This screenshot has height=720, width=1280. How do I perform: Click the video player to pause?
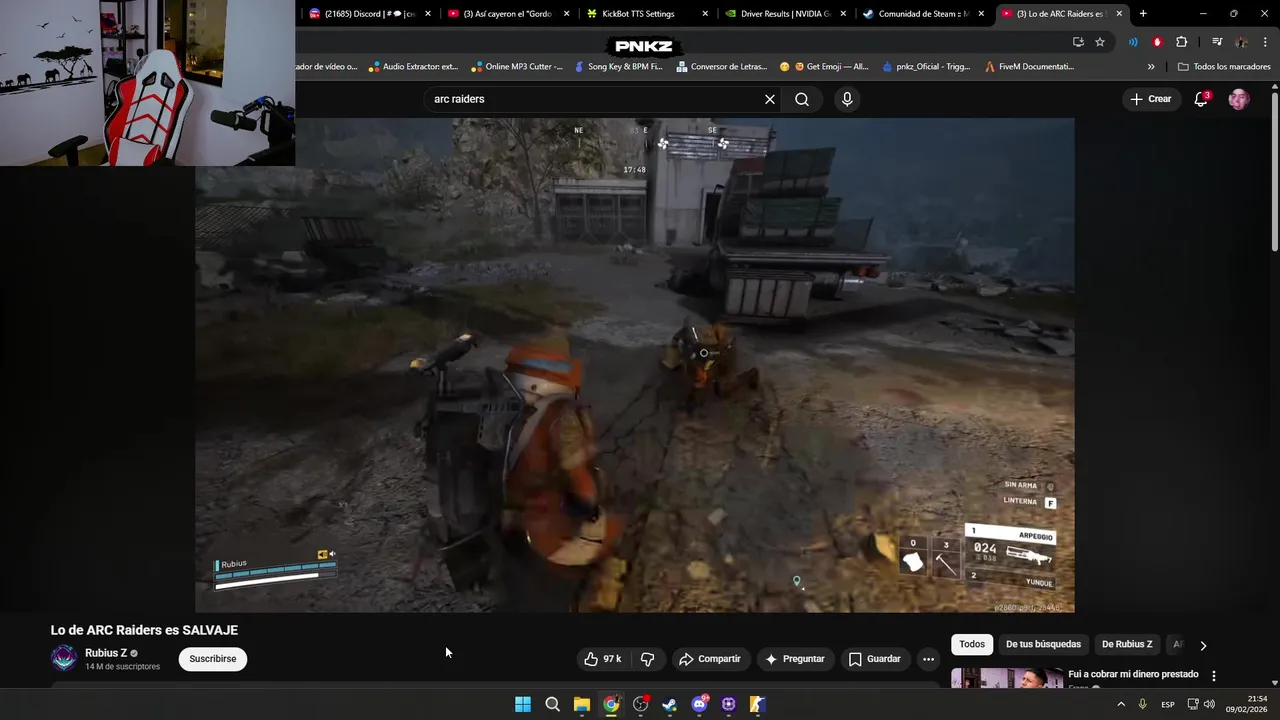pos(635,365)
